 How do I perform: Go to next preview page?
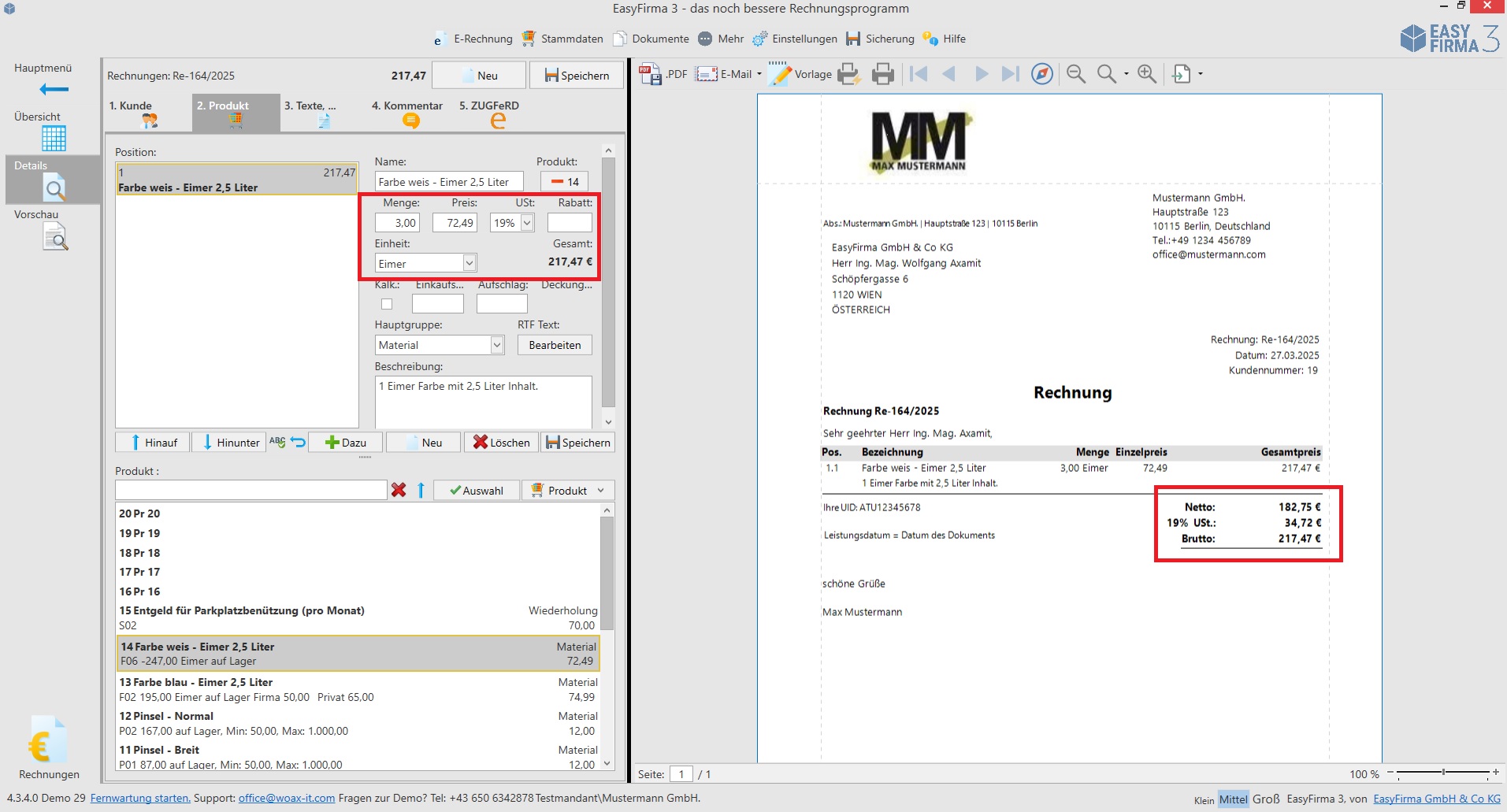pyautogui.click(x=982, y=74)
